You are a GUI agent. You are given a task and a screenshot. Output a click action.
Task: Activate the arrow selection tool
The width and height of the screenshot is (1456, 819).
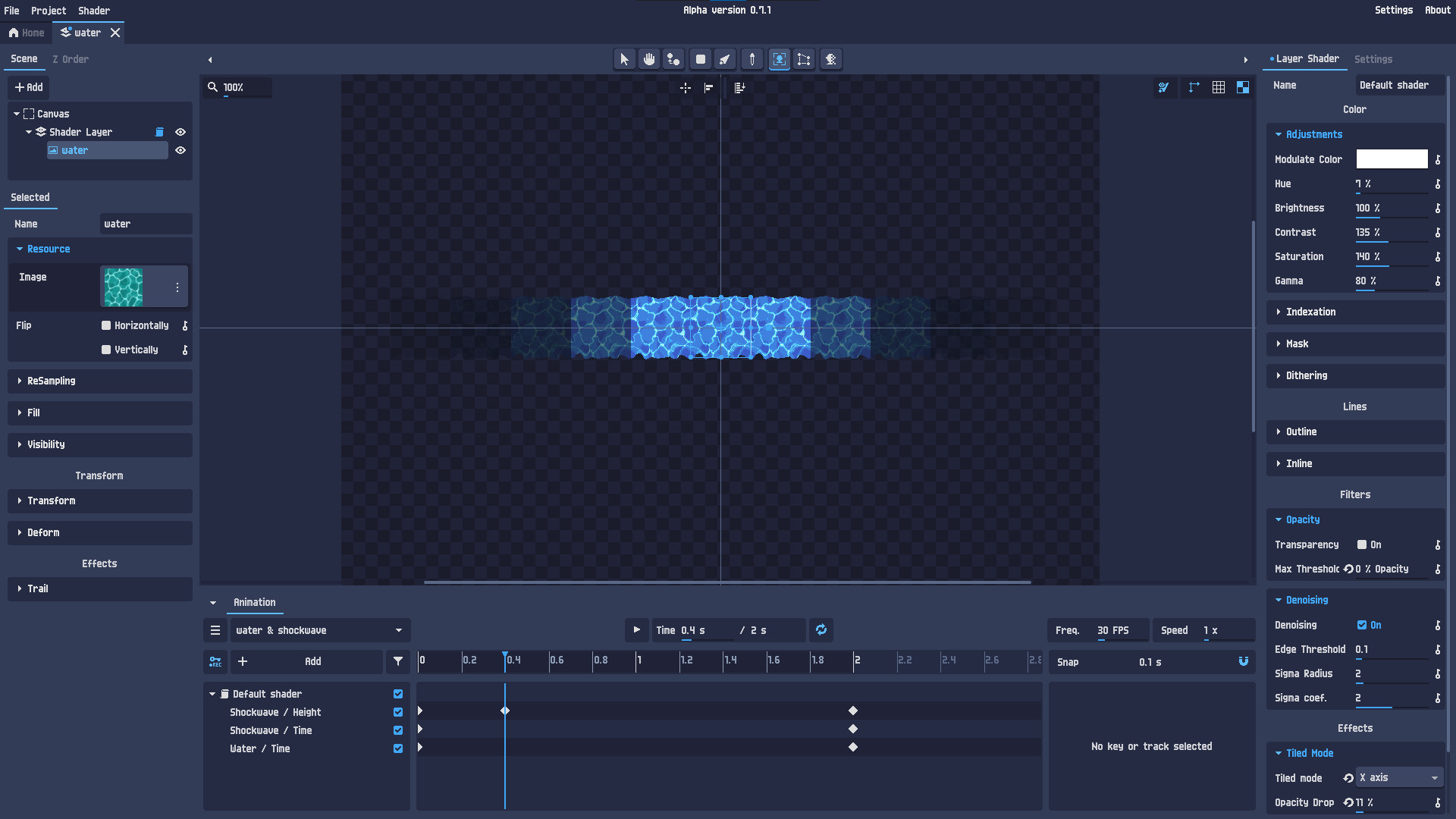pos(624,58)
